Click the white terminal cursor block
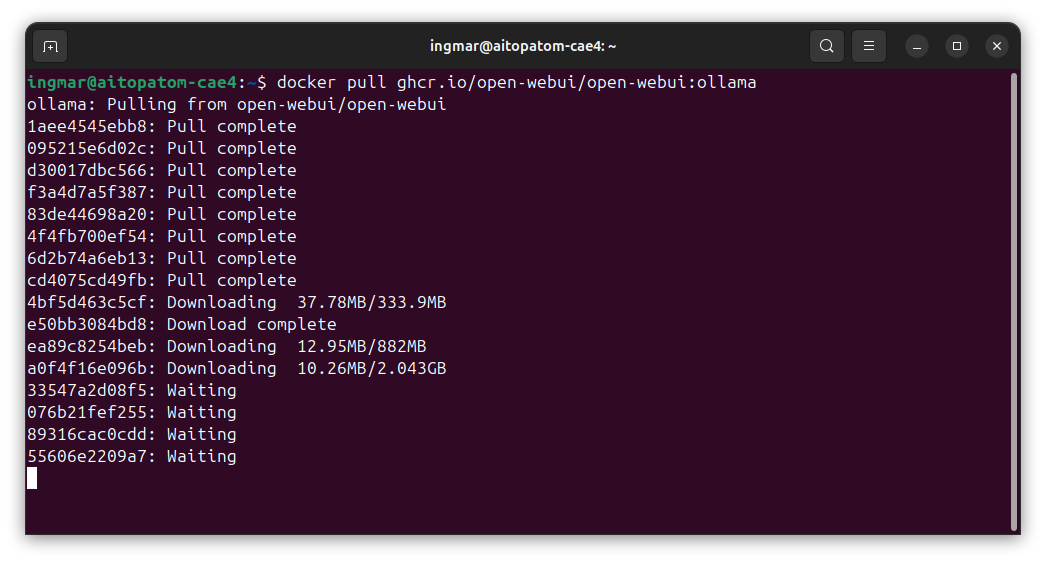 [x=32, y=478]
